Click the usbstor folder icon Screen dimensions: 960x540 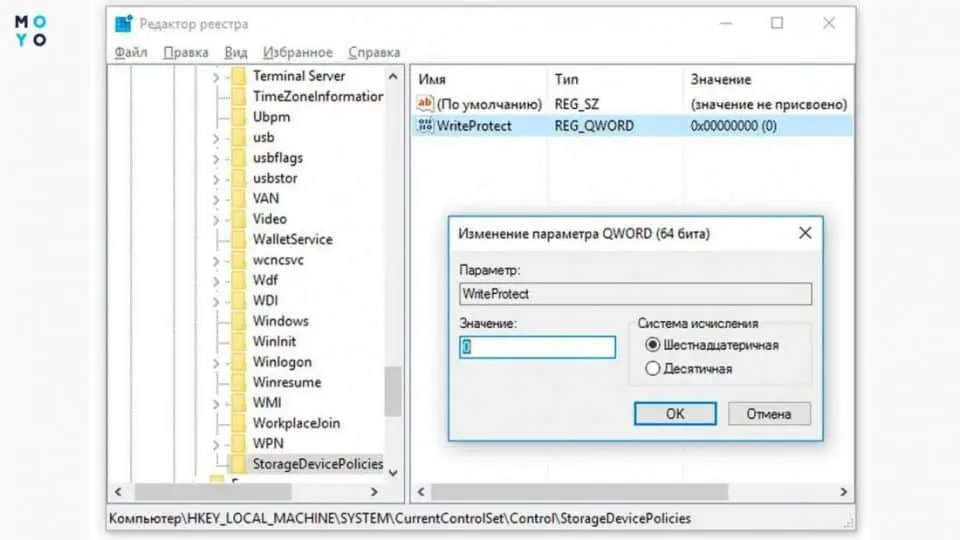click(x=238, y=178)
